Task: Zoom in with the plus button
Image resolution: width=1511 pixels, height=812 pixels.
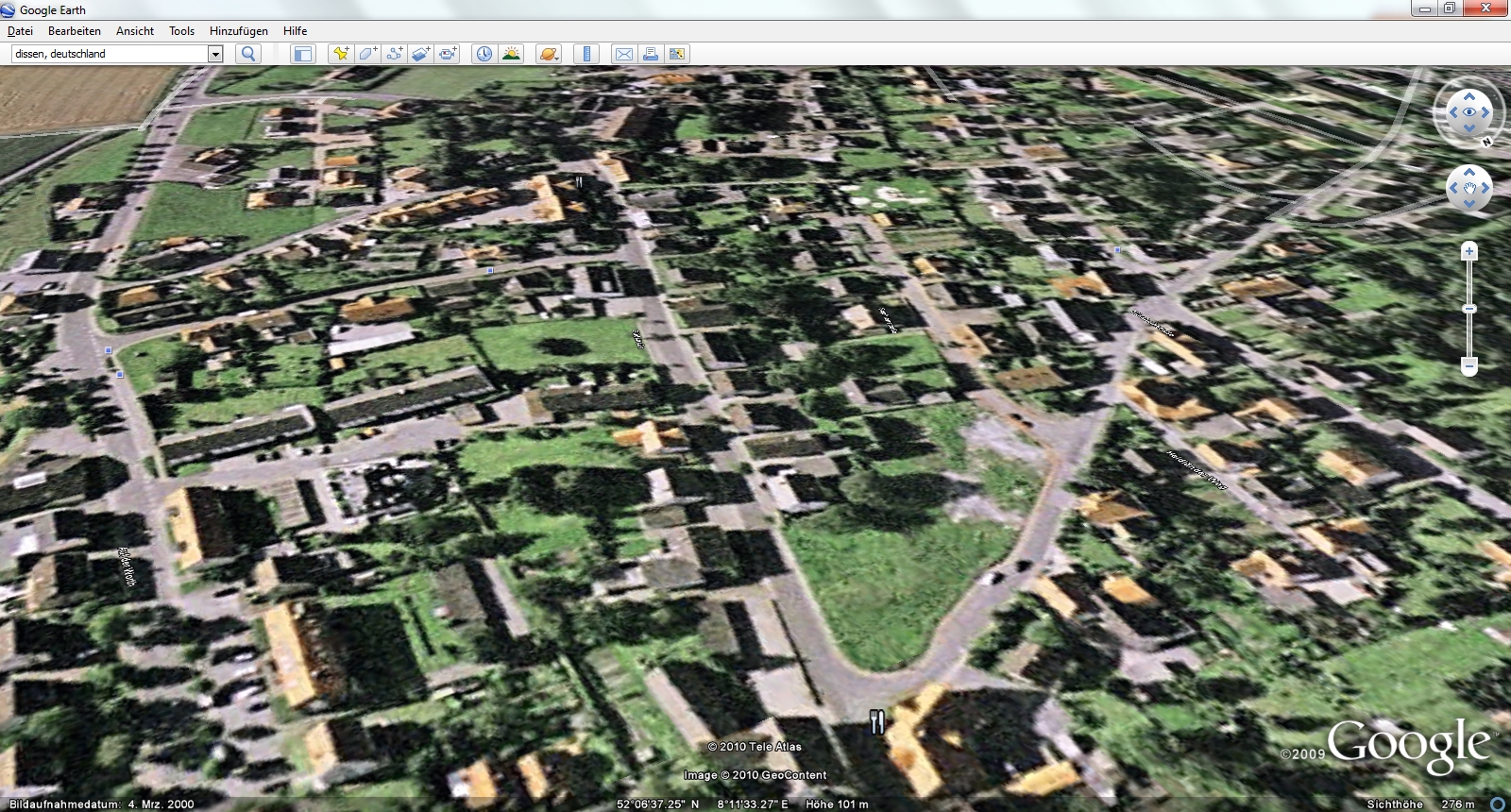Action: coord(1469,251)
